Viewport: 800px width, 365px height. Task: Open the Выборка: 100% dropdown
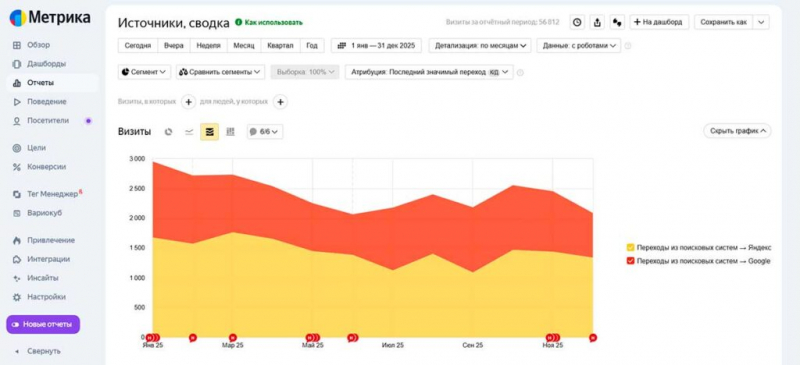pyautogui.click(x=305, y=72)
